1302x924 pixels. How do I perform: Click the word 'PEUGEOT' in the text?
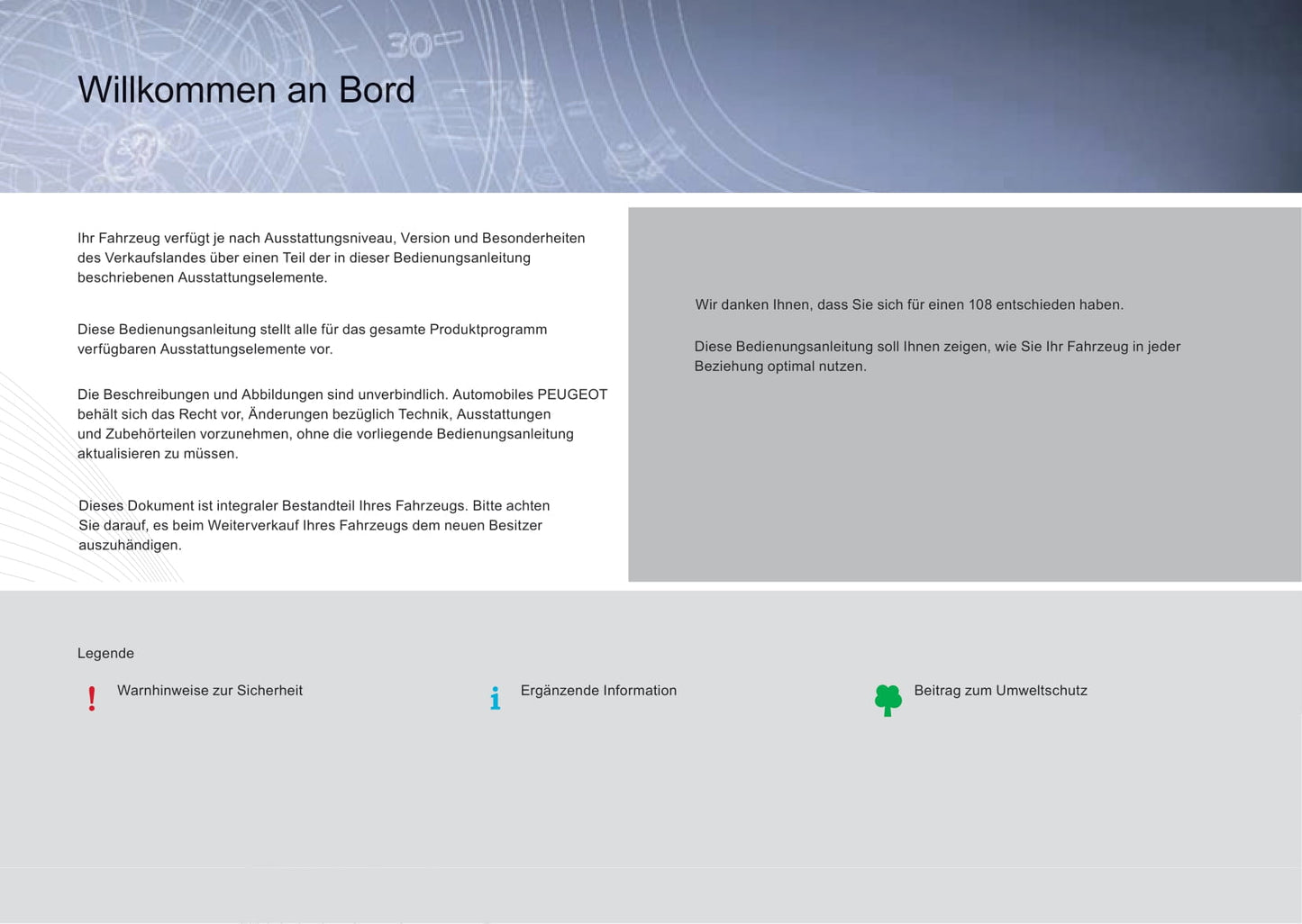(x=572, y=394)
